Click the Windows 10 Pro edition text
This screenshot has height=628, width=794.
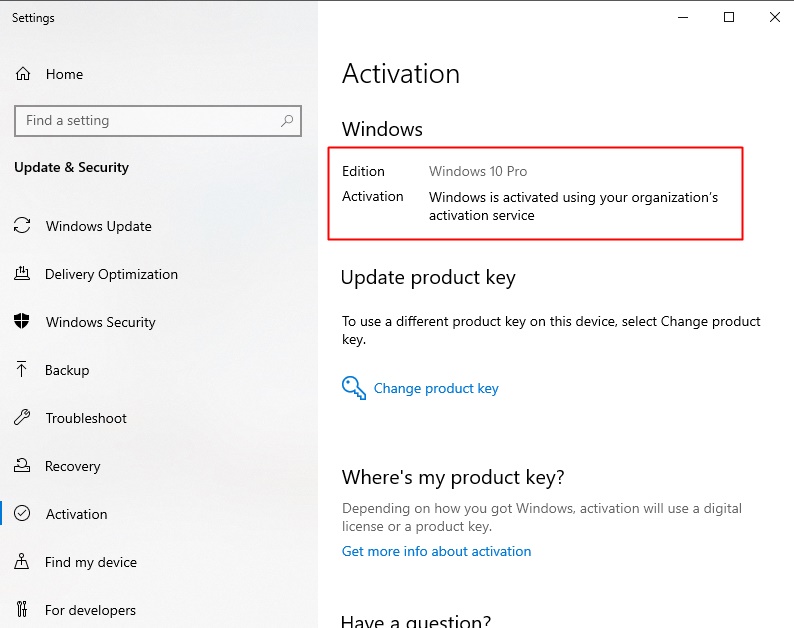(x=478, y=171)
